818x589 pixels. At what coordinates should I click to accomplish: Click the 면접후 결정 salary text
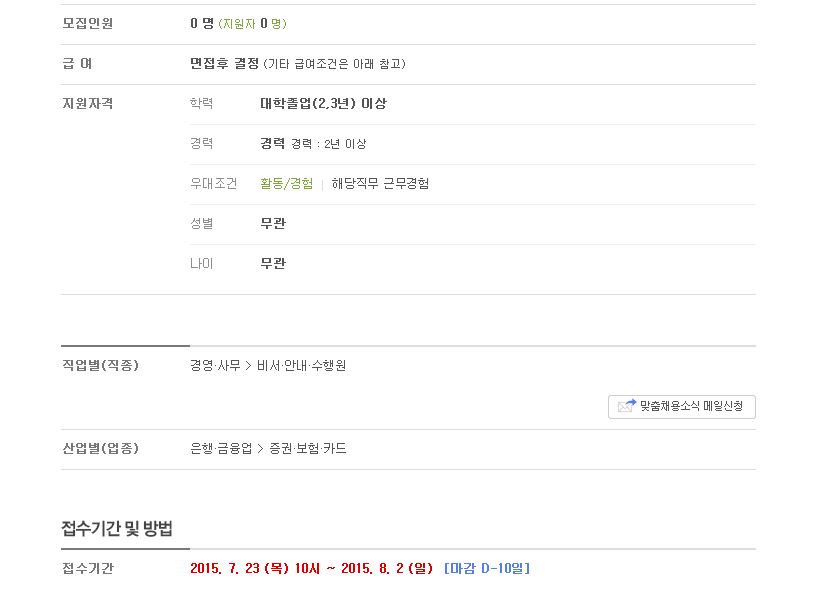coord(224,64)
